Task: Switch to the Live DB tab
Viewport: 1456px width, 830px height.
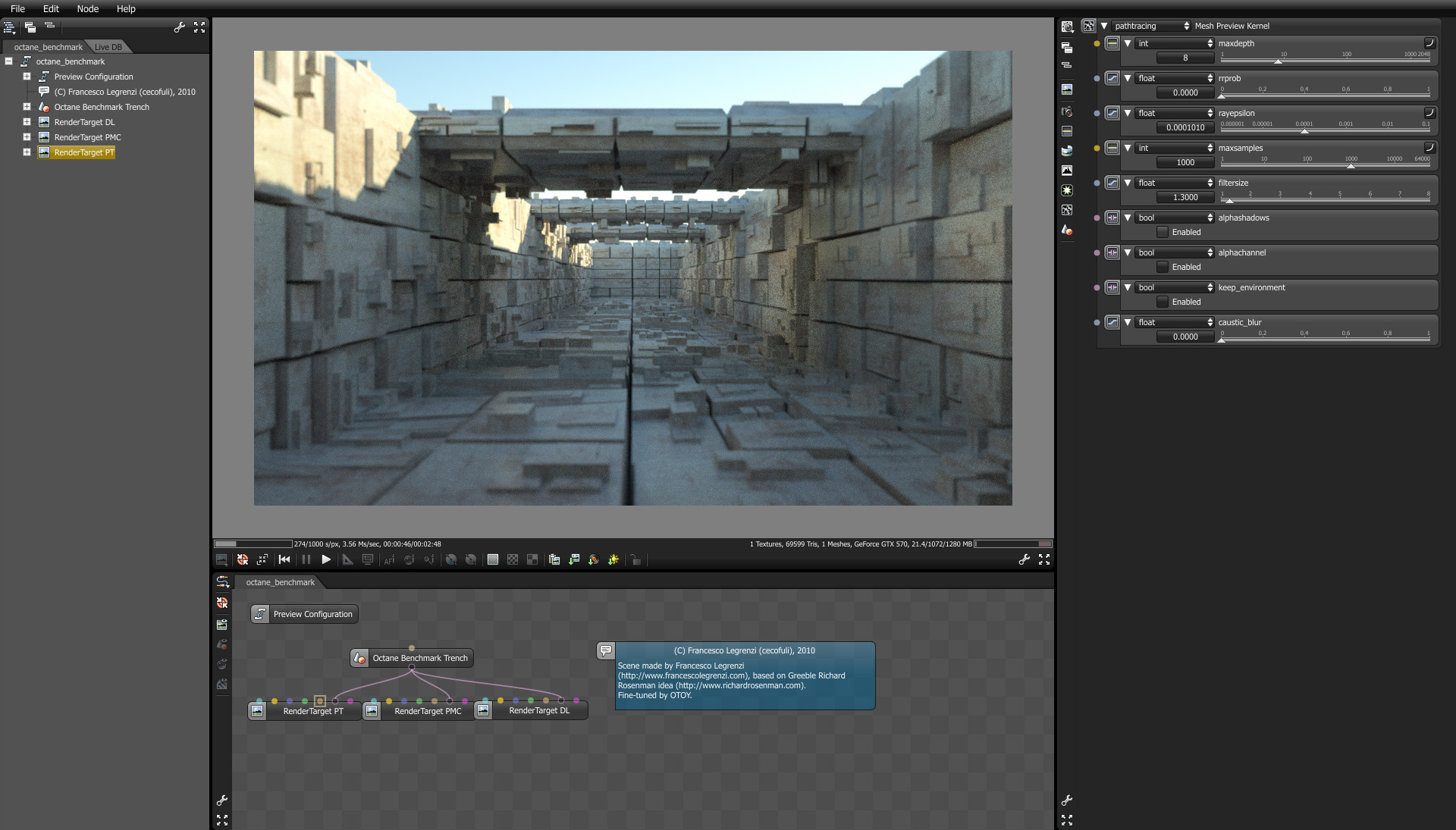Action: tap(108, 47)
